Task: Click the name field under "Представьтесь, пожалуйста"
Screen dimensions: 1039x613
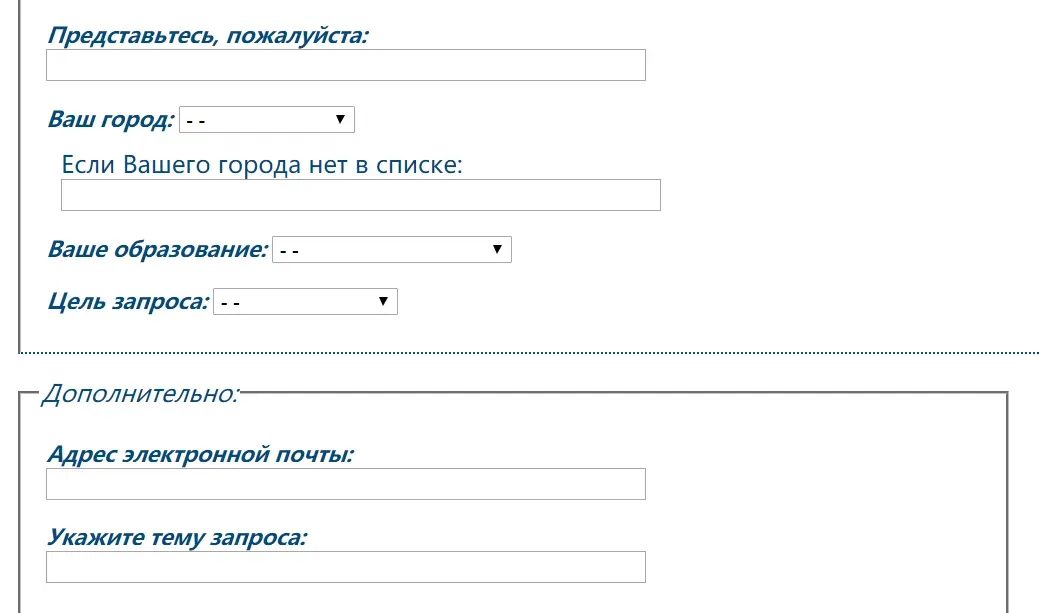Action: pos(346,65)
